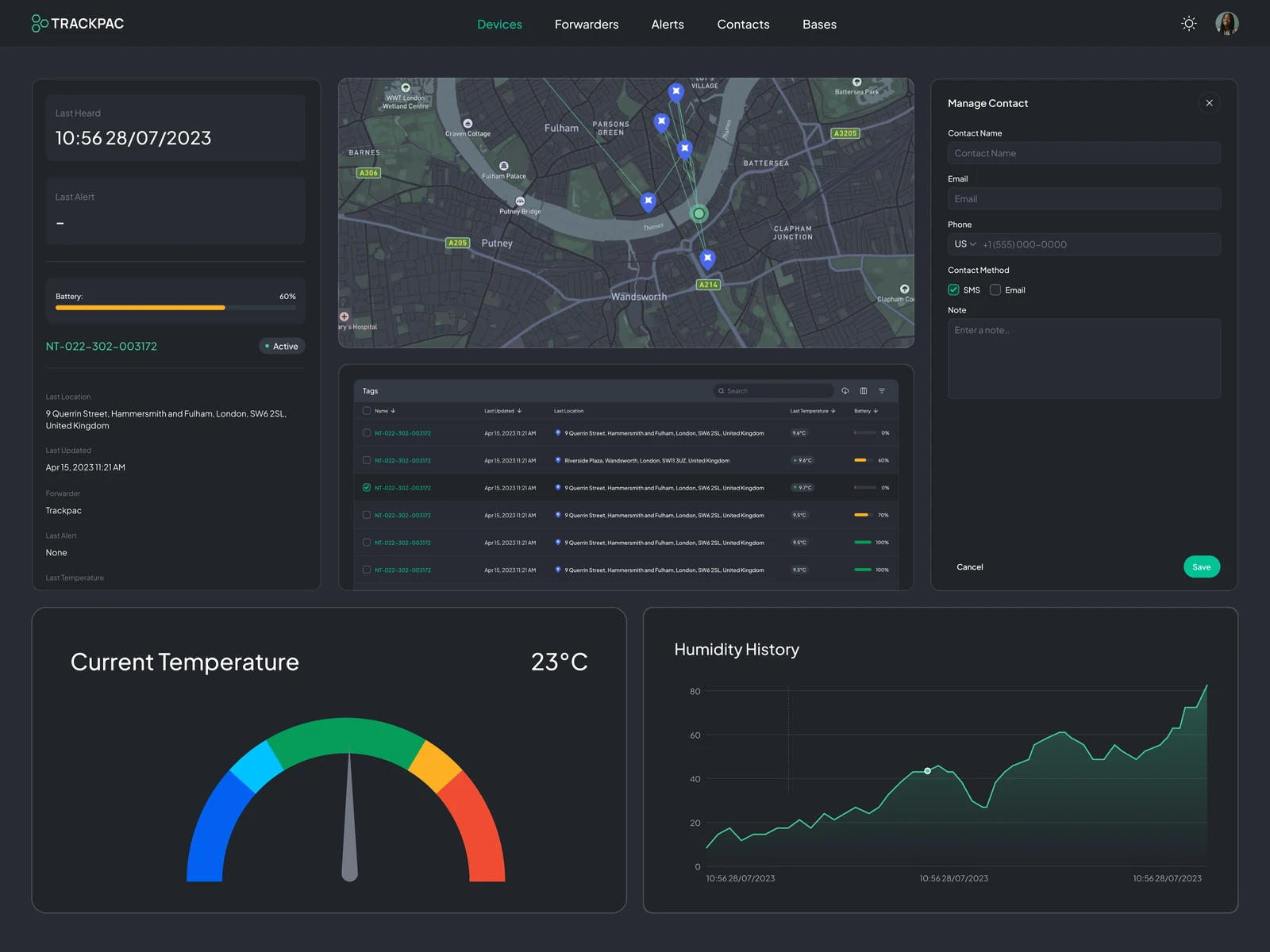Toggle the select-all checkbox in Tags header
Viewport: 1270px width, 952px height.
pyautogui.click(x=367, y=411)
